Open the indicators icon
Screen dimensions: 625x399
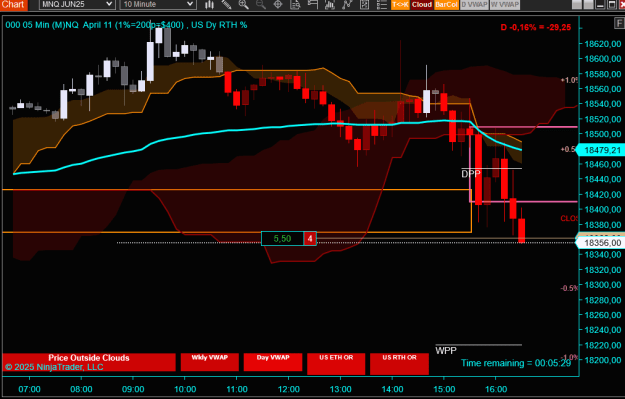[330, 5]
